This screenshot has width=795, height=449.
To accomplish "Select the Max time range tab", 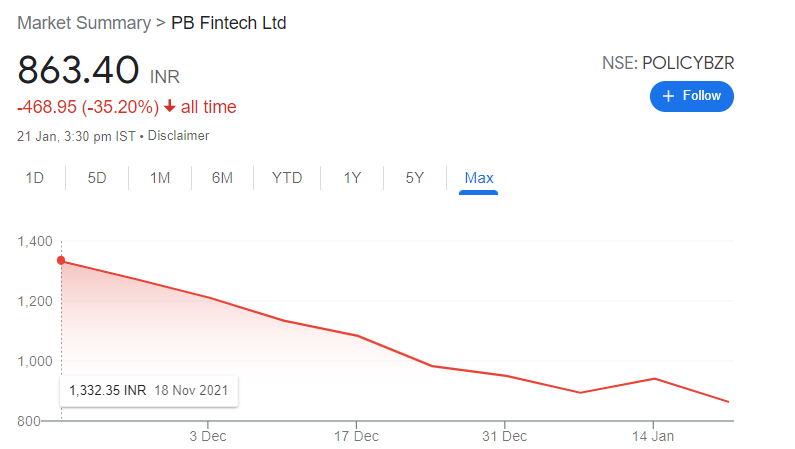I will (x=479, y=178).
